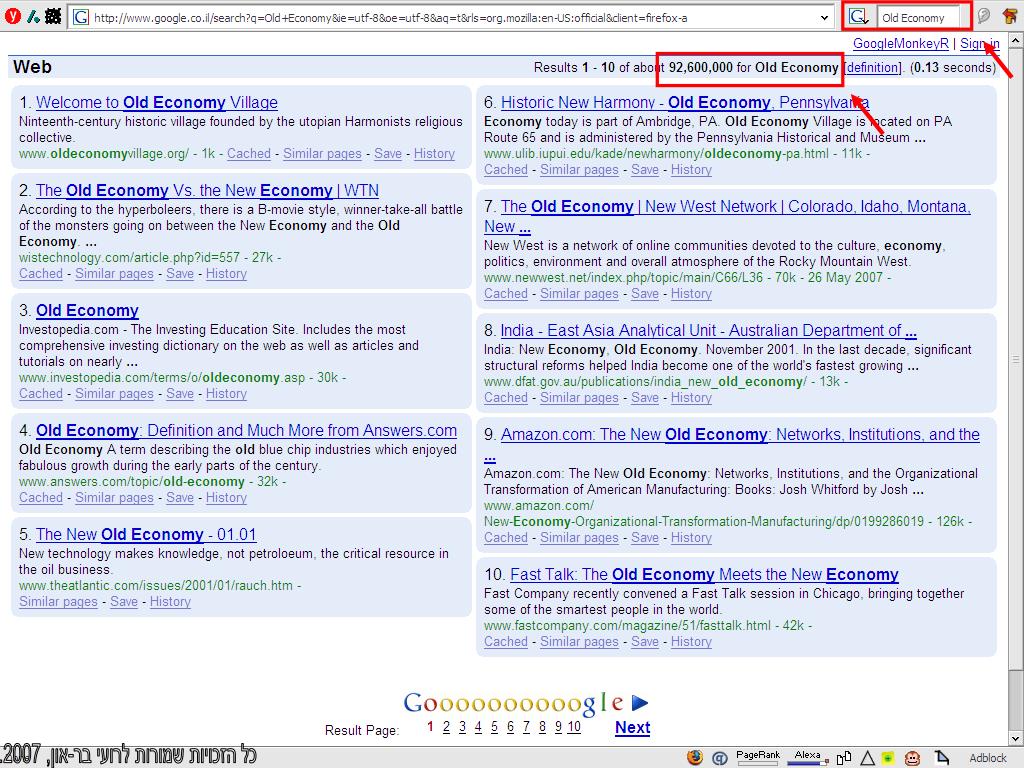Click History for the dfat.gov.au result
This screenshot has height=768, width=1024.
[691, 398]
